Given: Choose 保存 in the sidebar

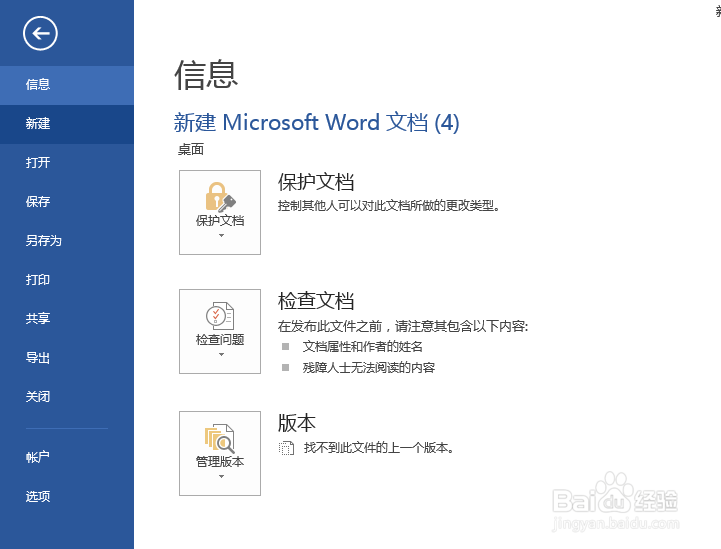Looking at the screenshot, I should pos(67,202).
